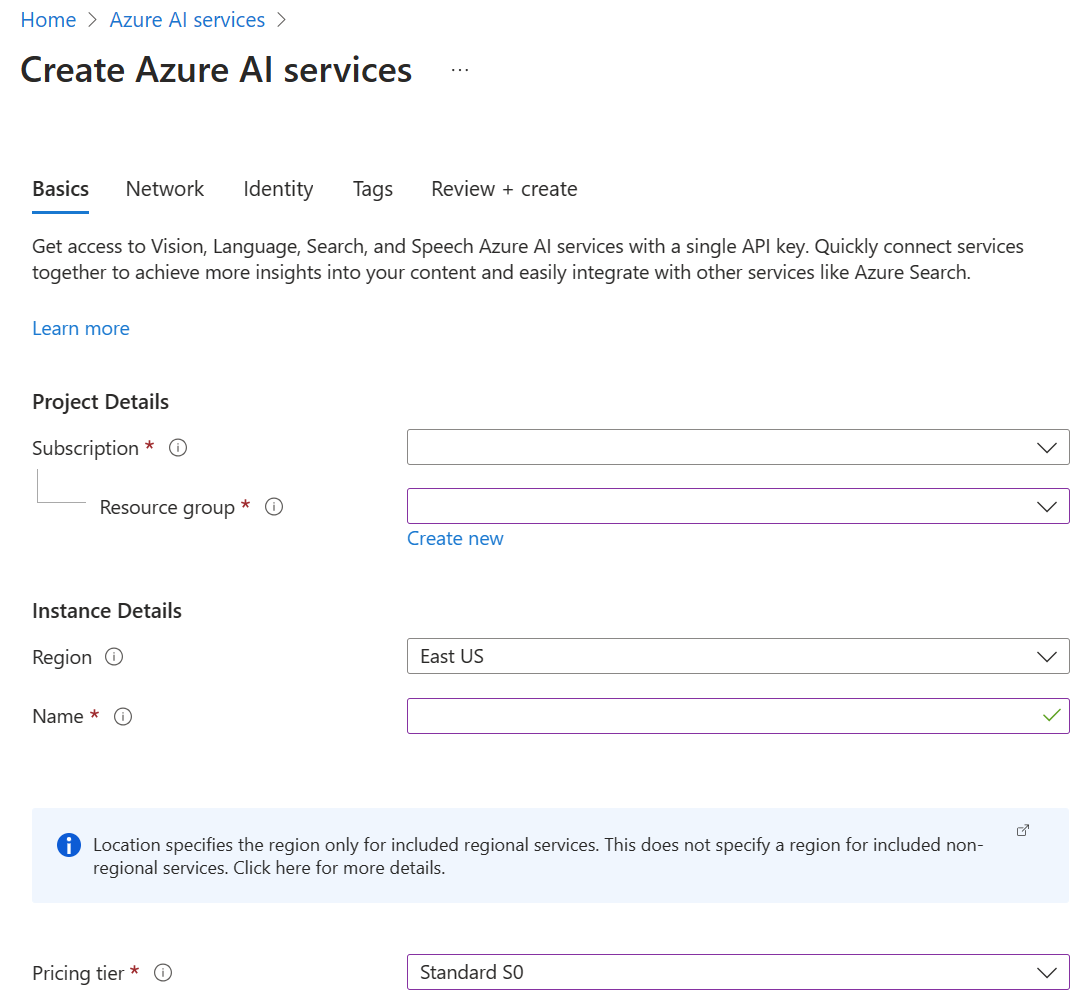Click the ellipsis next to Create Azure AI services
1080x999 pixels.
(x=459, y=68)
